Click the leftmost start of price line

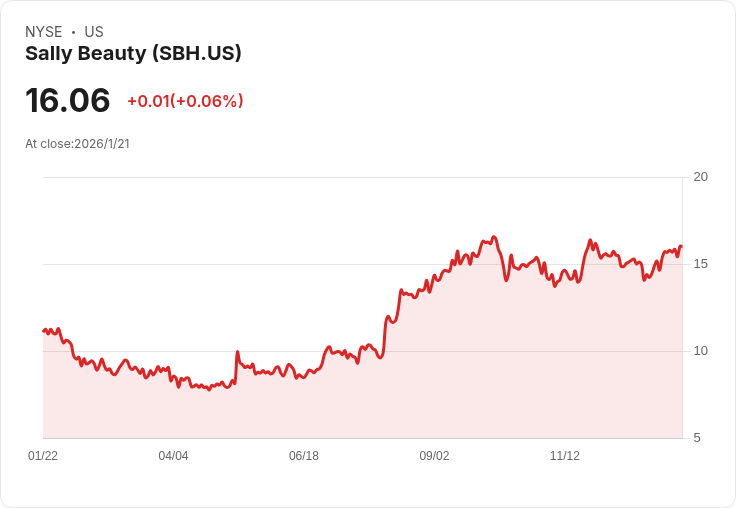44,330
